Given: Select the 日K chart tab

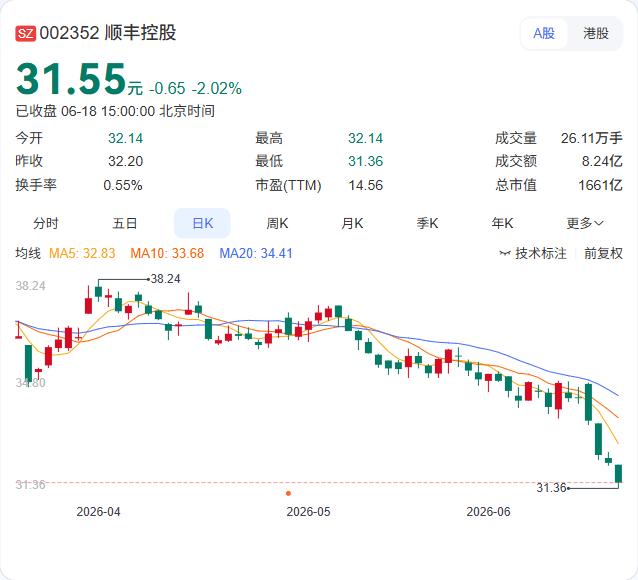Looking at the screenshot, I should (202, 223).
